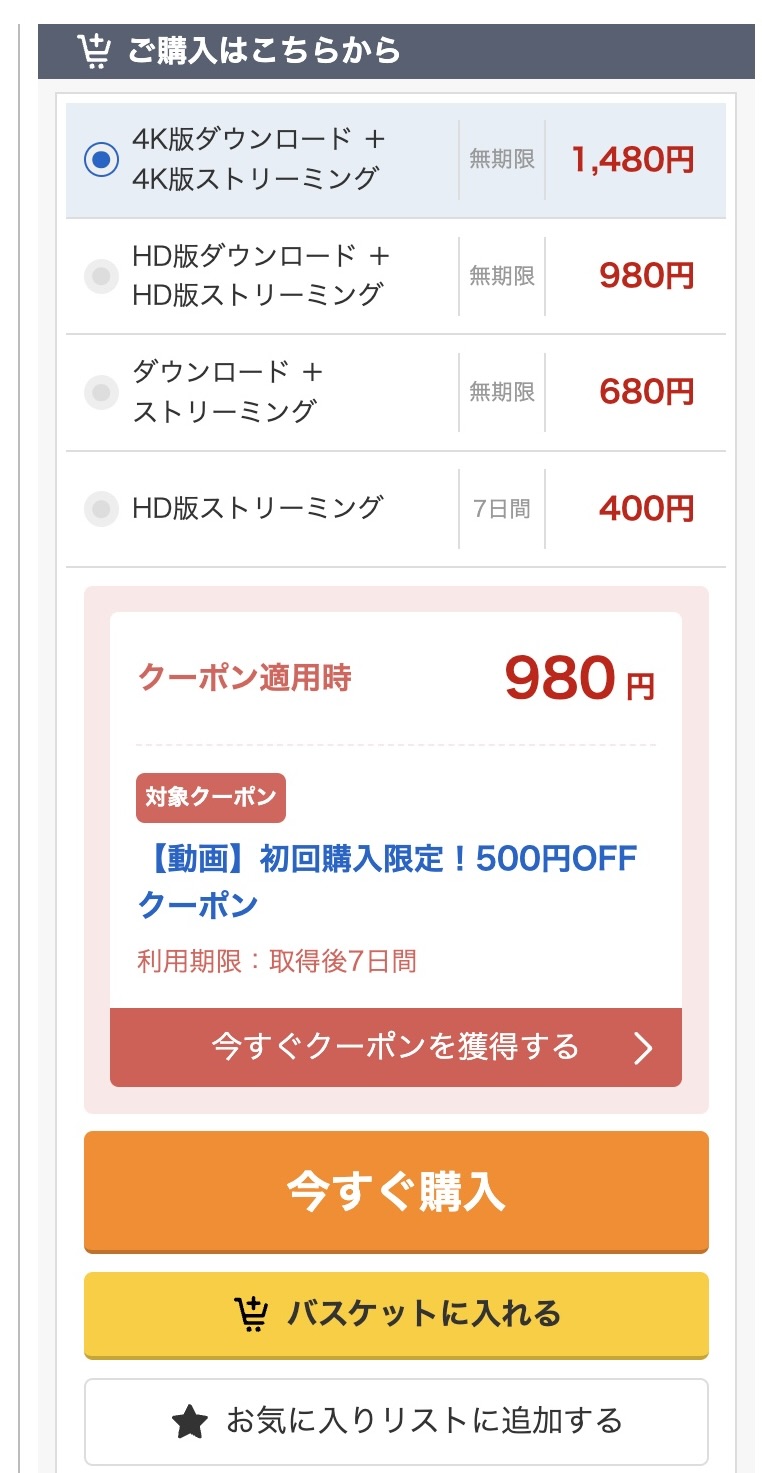Select the 7日間 HD版ストリーミング radio option

click(101, 509)
